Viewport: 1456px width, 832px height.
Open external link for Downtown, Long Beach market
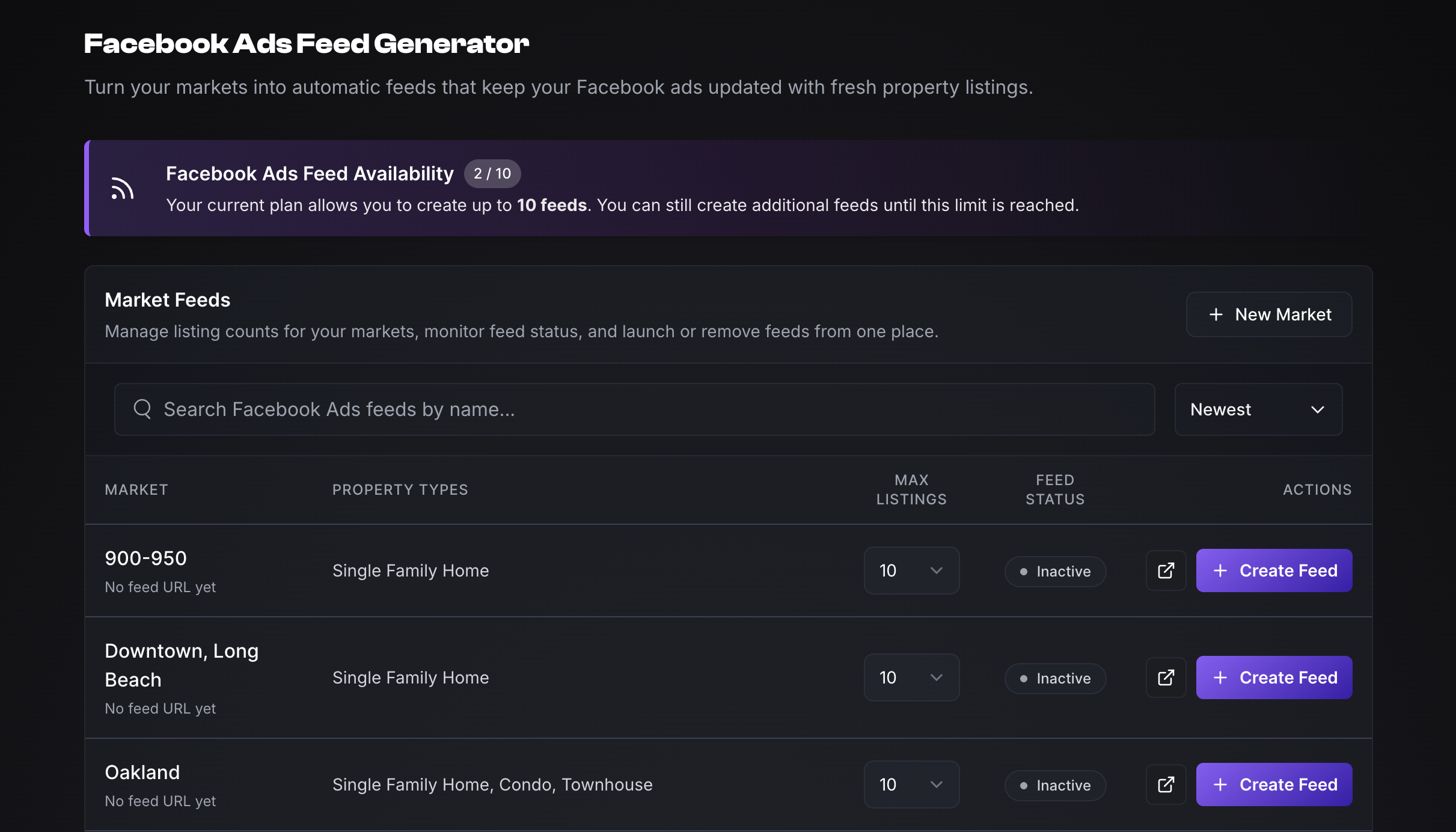coord(1166,678)
